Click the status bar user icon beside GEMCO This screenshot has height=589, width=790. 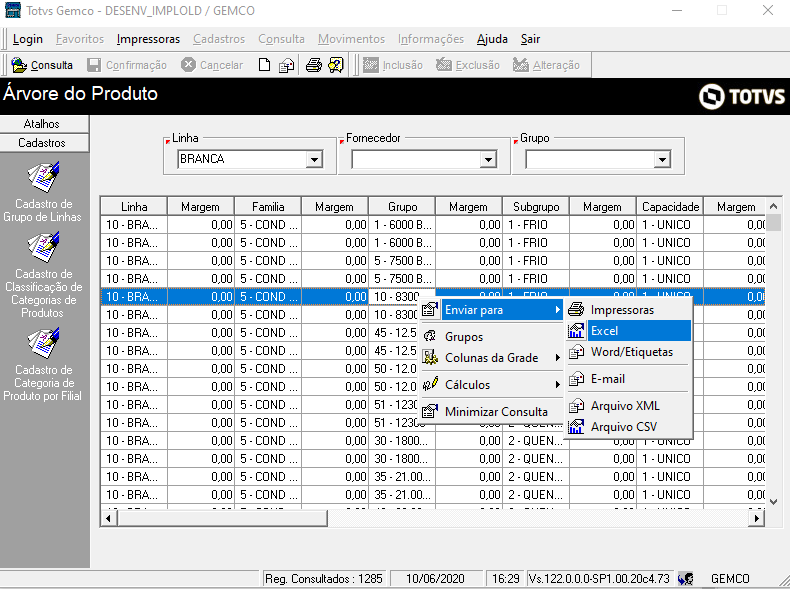pyautogui.click(x=686, y=579)
